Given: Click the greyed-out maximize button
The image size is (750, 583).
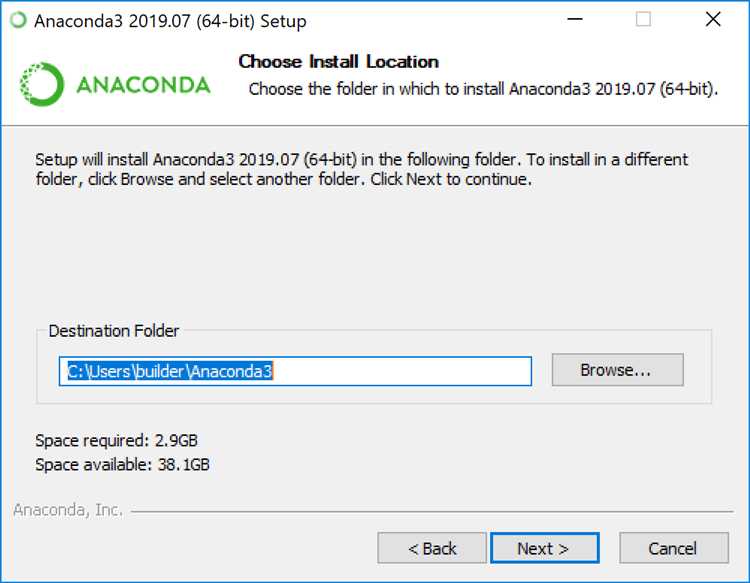Looking at the screenshot, I should click(x=643, y=20).
